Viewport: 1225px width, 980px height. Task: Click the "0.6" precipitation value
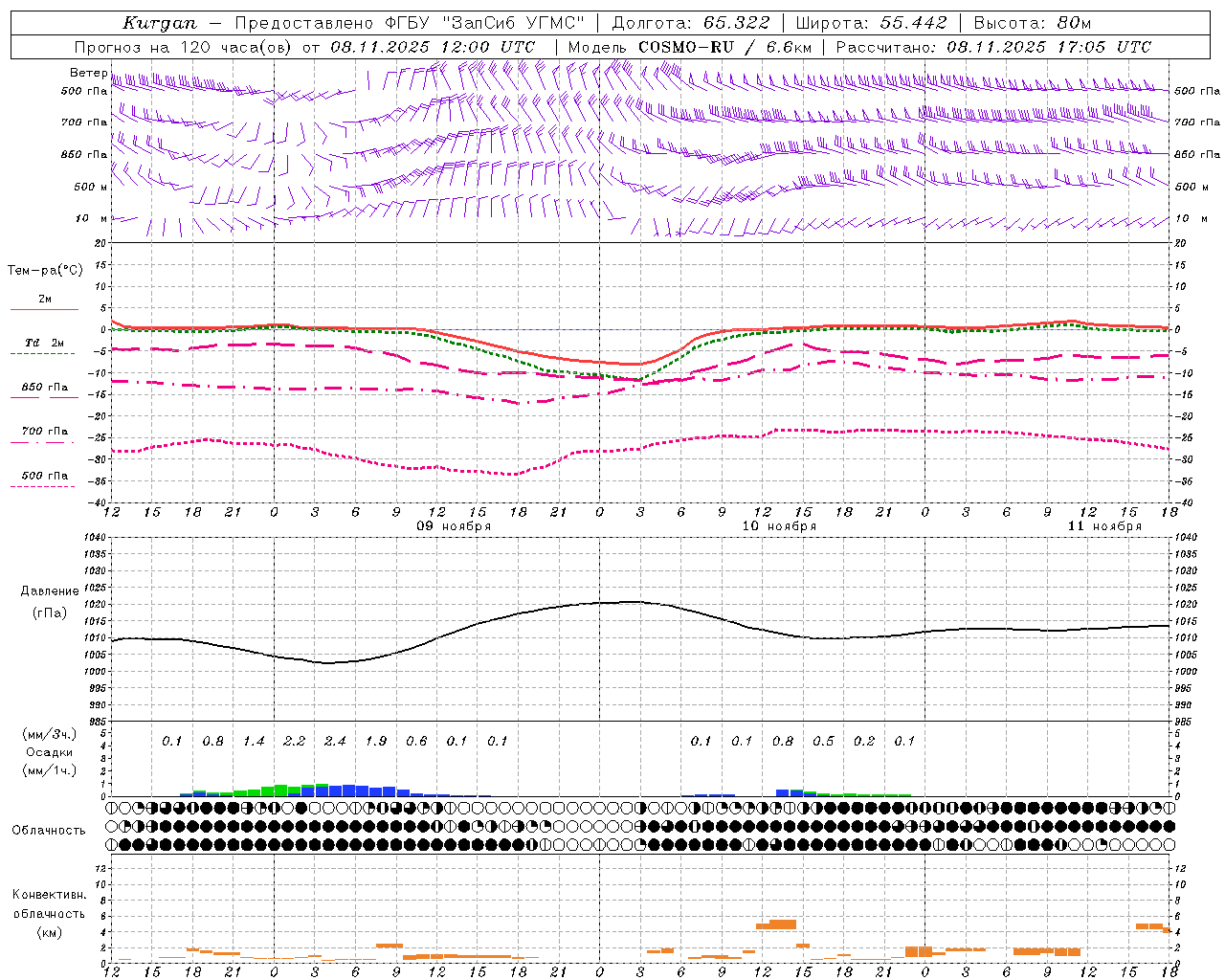click(x=416, y=741)
